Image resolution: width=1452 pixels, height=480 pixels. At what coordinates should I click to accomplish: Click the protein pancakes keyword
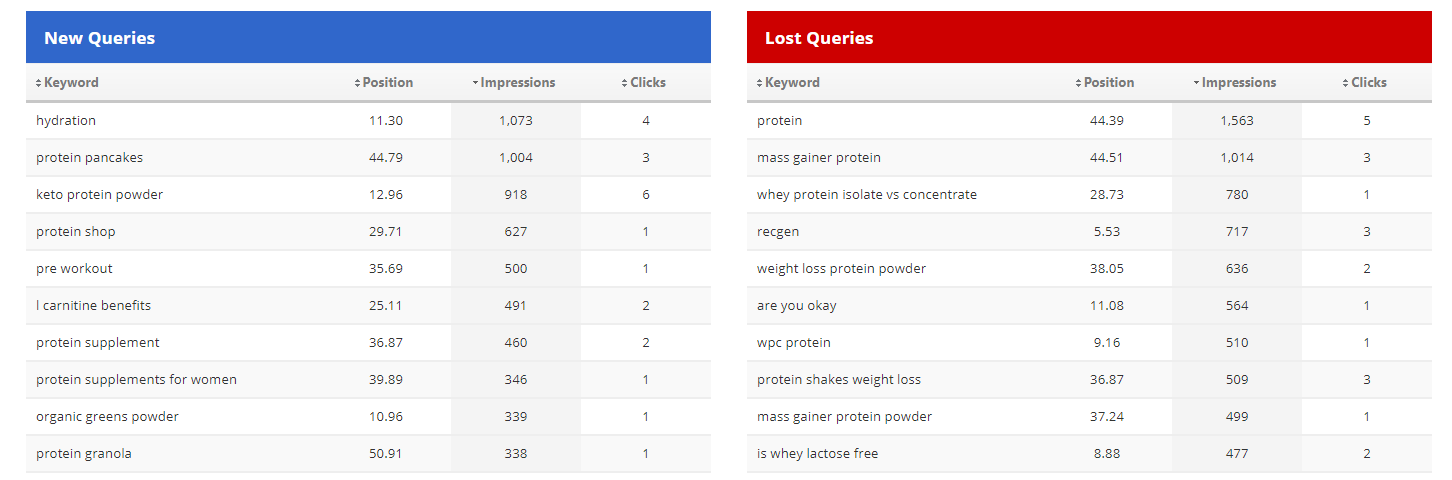89,158
